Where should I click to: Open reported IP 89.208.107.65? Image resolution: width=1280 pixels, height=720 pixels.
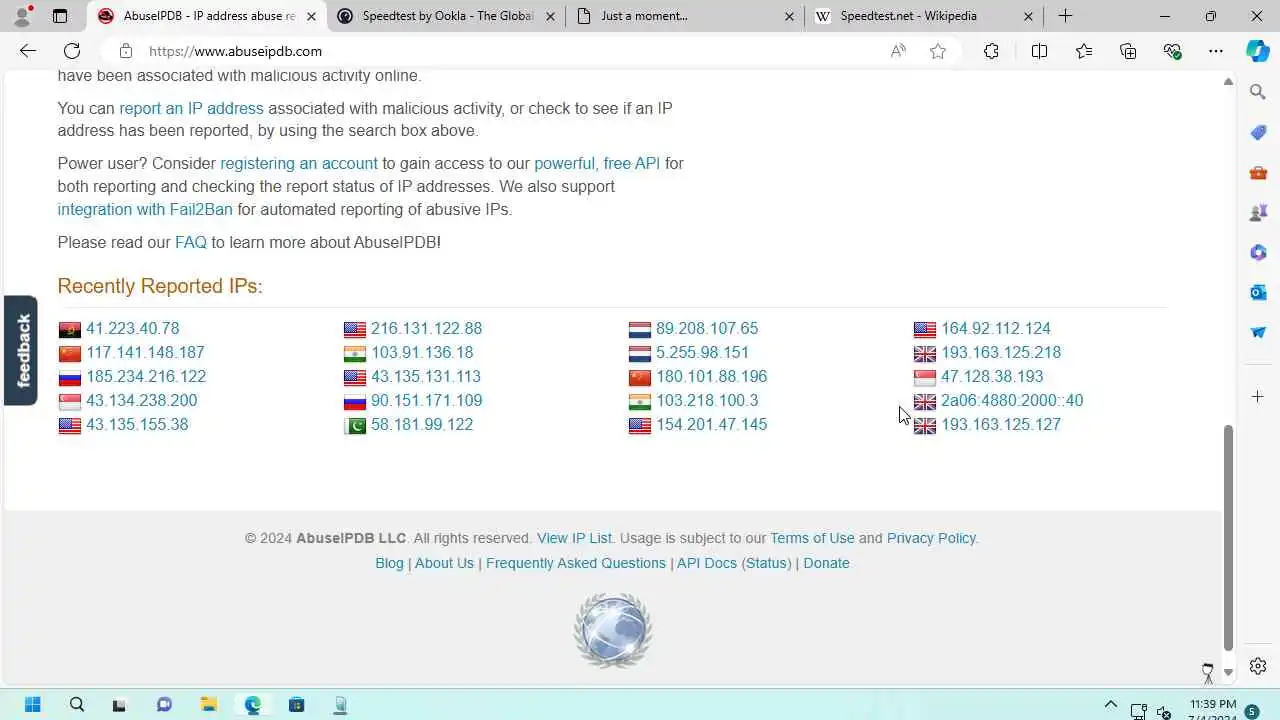click(x=707, y=328)
